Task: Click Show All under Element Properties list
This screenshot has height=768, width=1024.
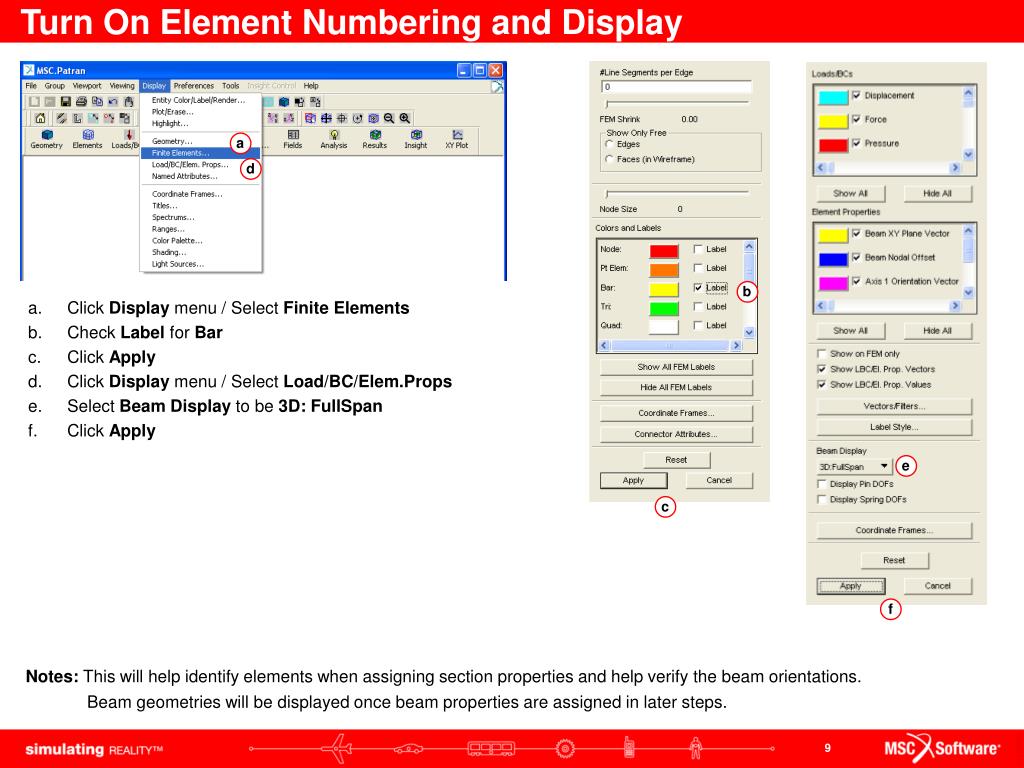Action: click(x=850, y=330)
